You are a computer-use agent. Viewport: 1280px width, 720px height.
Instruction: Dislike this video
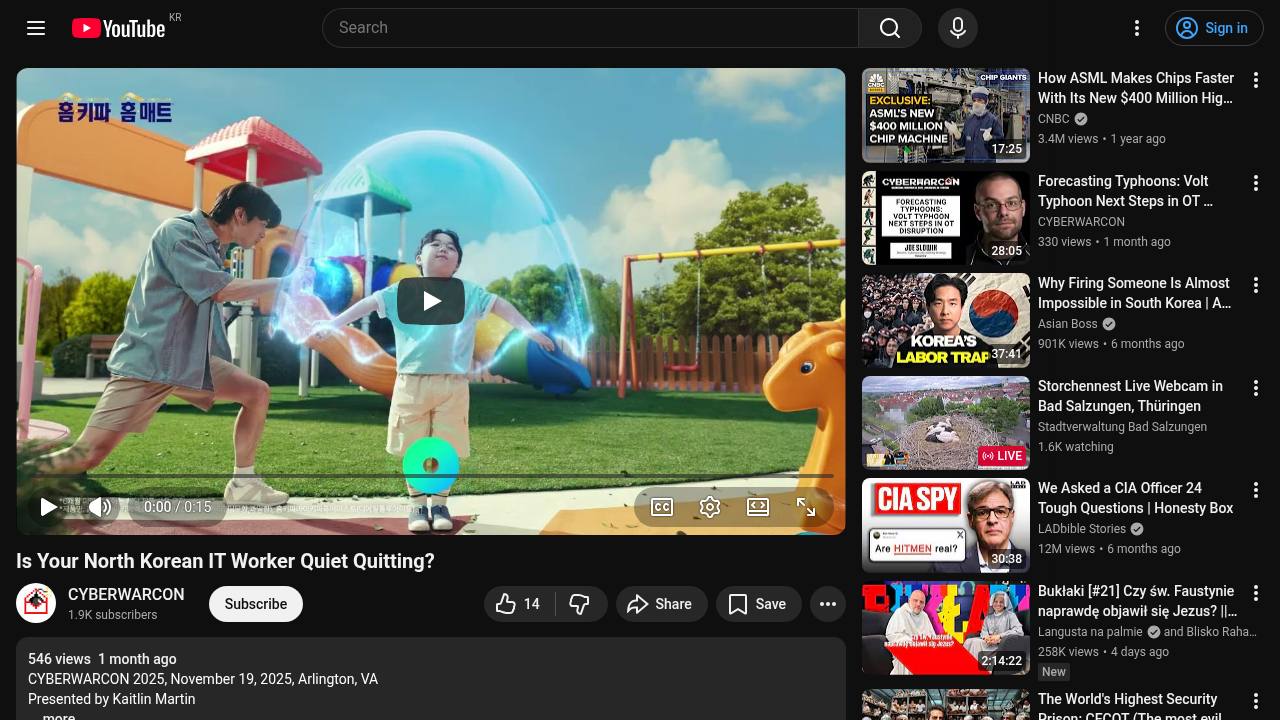pyautogui.click(x=580, y=604)
